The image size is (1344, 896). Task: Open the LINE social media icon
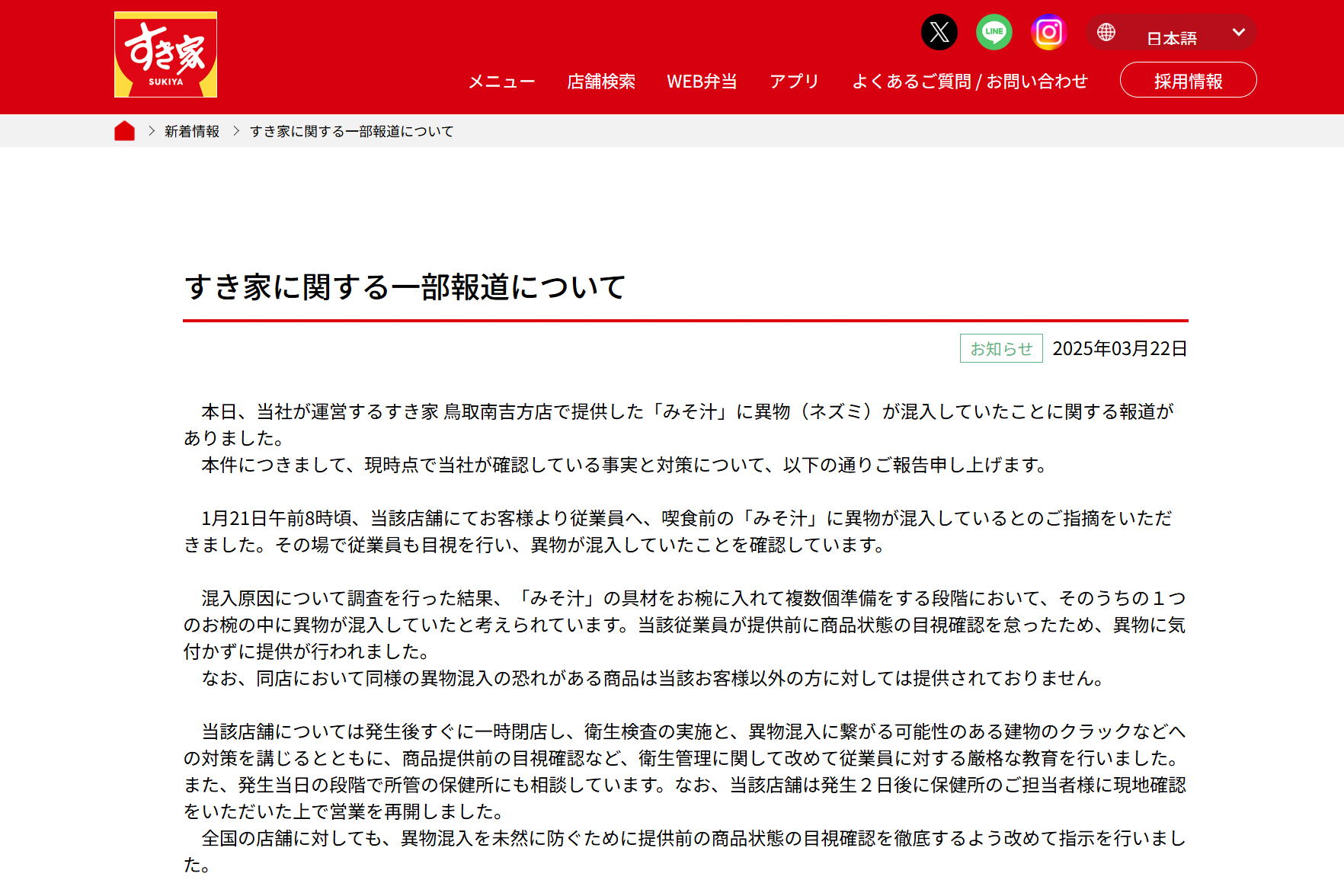pos(994,32)
